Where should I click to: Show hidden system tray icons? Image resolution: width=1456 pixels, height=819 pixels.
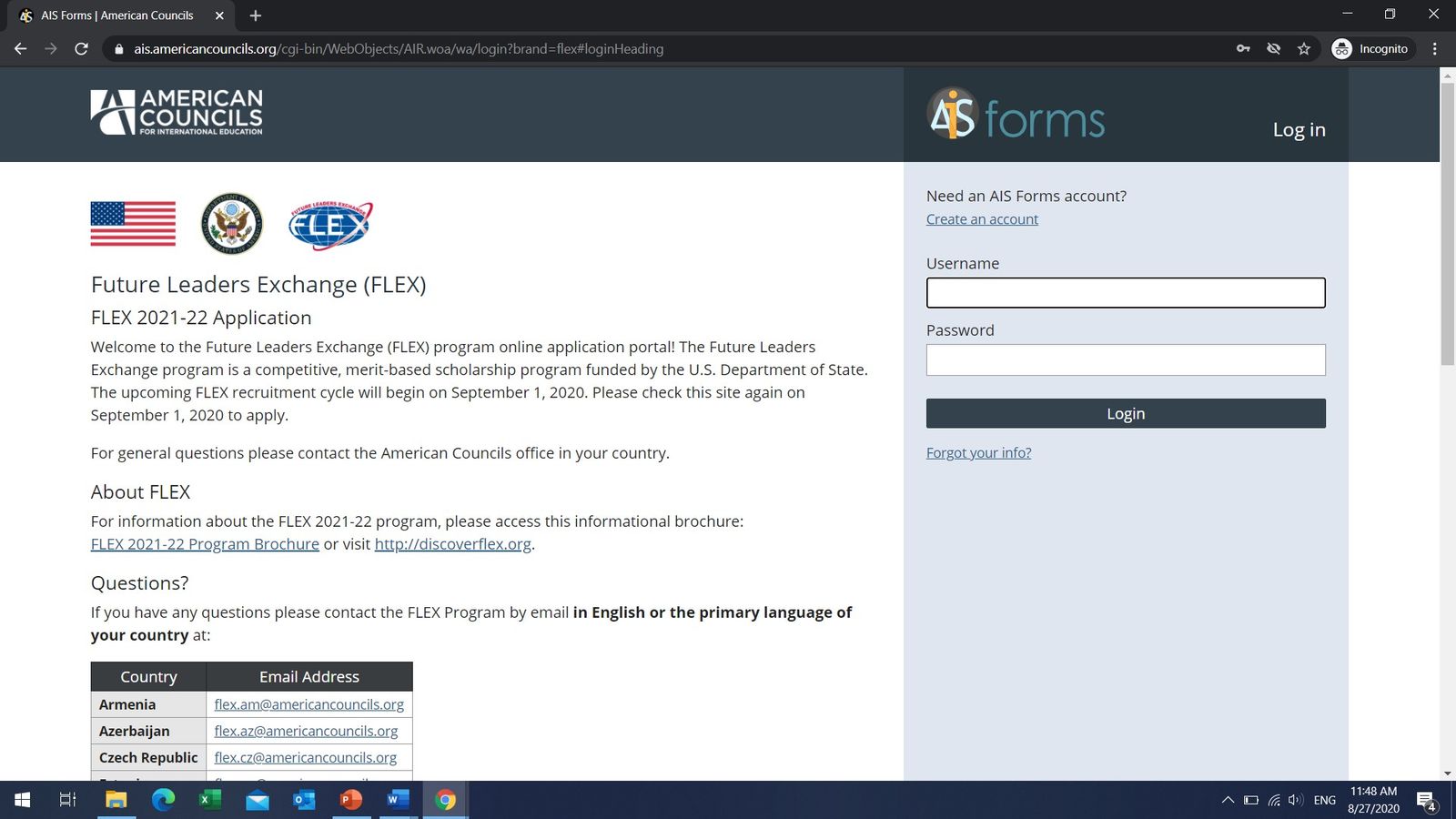(x=1228, y=800)
